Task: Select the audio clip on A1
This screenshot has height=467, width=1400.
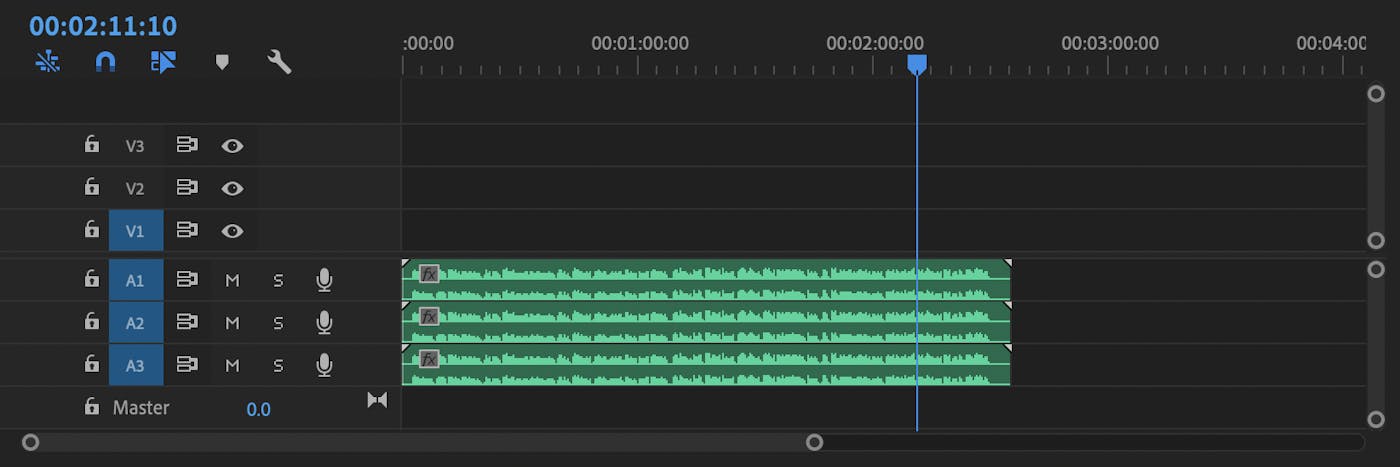Action: coord(706,280)
